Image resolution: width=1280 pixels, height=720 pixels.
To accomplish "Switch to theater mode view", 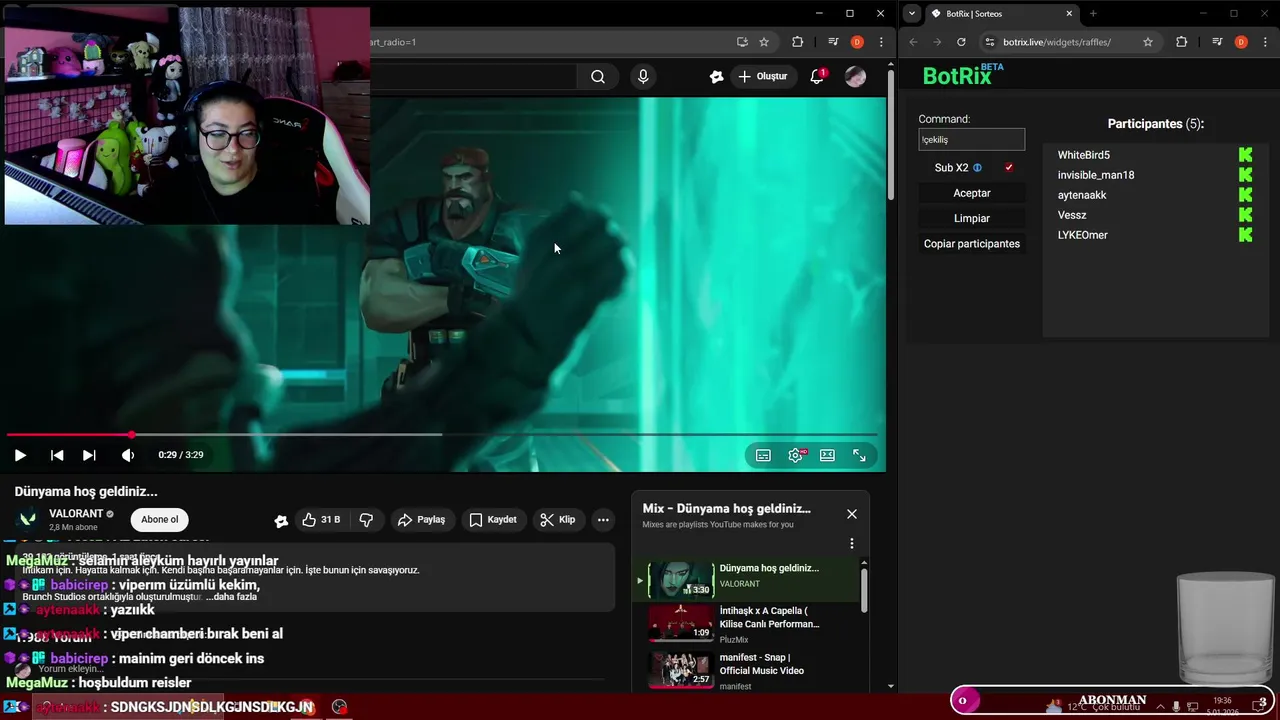I will [x=827, y=455].
